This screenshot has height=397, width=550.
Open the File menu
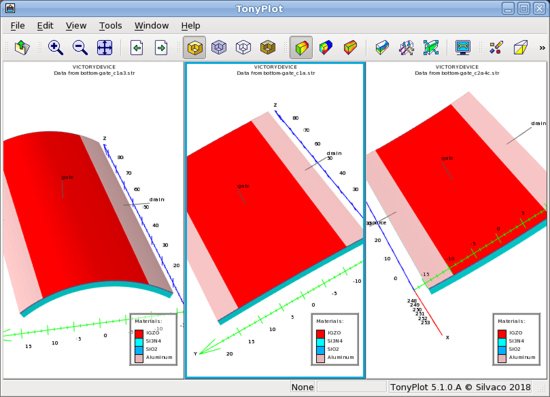coord(18,26)
